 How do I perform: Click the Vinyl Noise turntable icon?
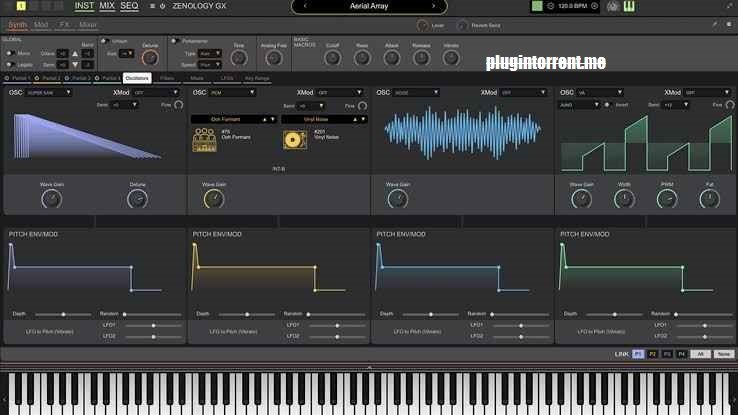click(x=295, y=140)
